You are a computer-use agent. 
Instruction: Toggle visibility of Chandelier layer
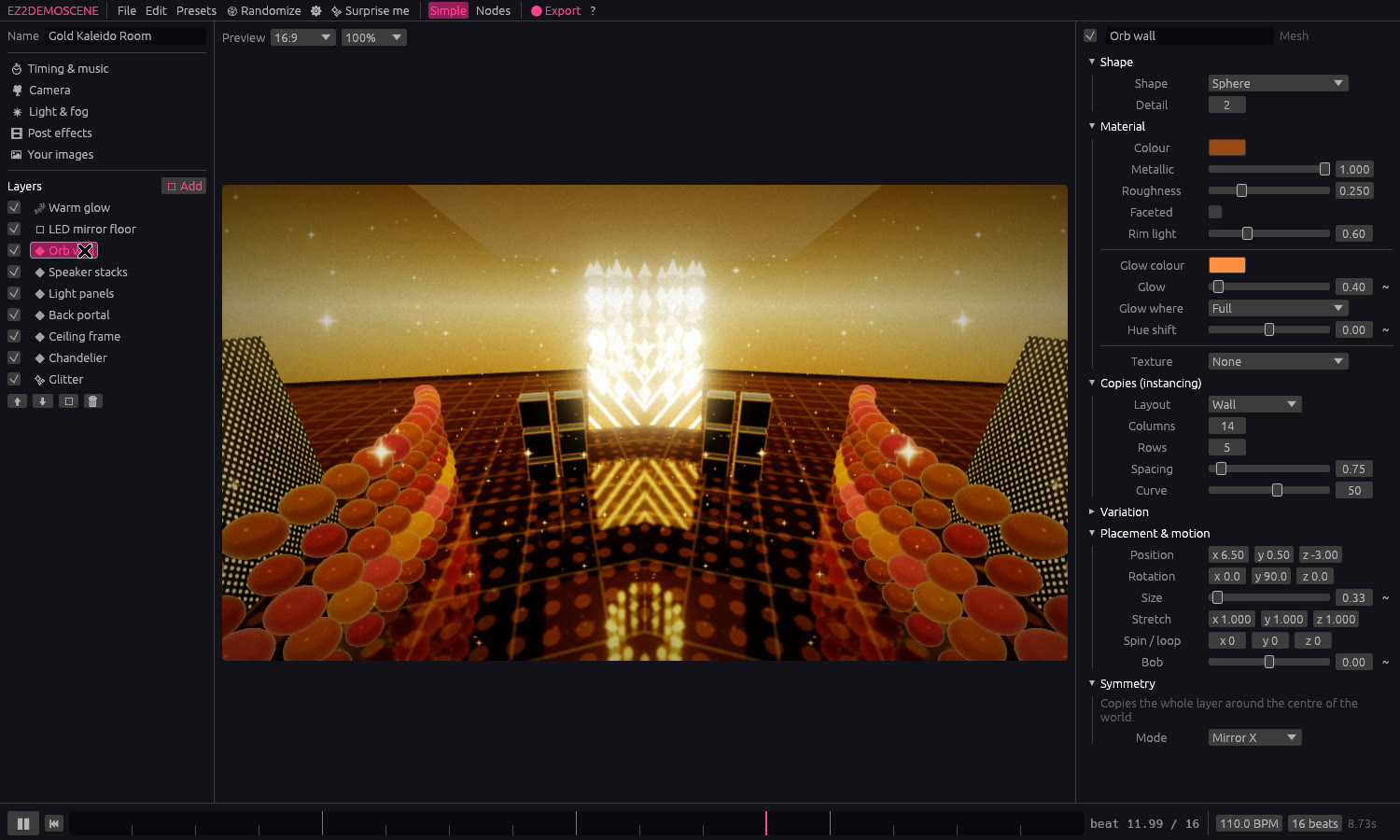(14, 357)
